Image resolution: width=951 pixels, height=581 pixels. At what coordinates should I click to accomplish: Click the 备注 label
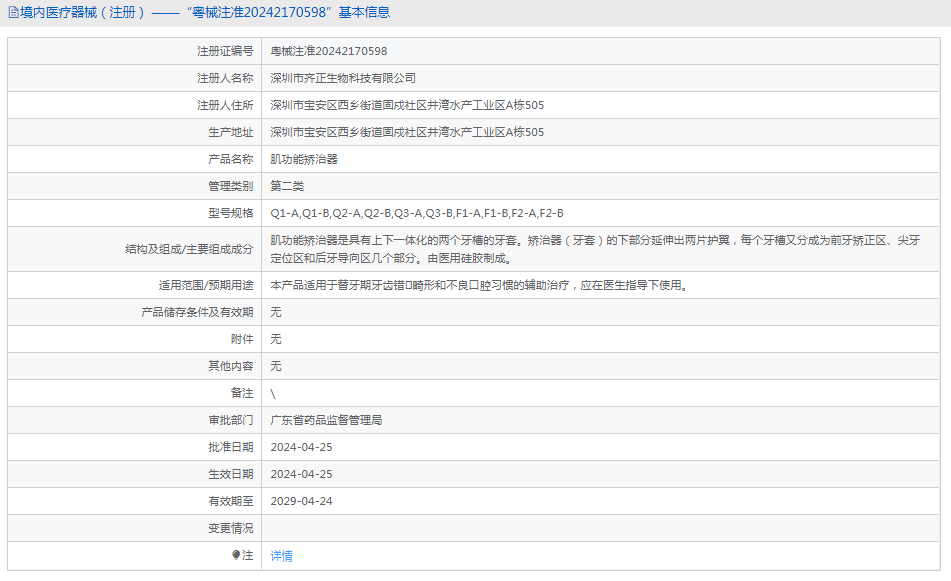(x=242, y=394)
